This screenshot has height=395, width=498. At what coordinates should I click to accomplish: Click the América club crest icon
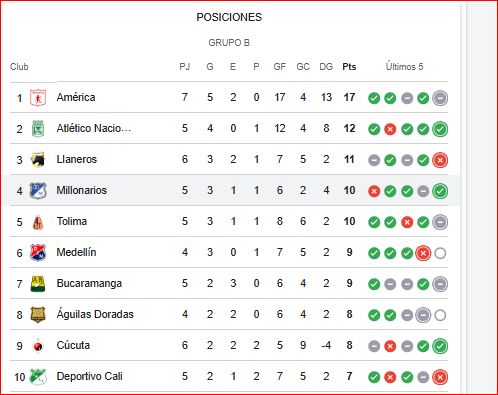coord(38,97)
